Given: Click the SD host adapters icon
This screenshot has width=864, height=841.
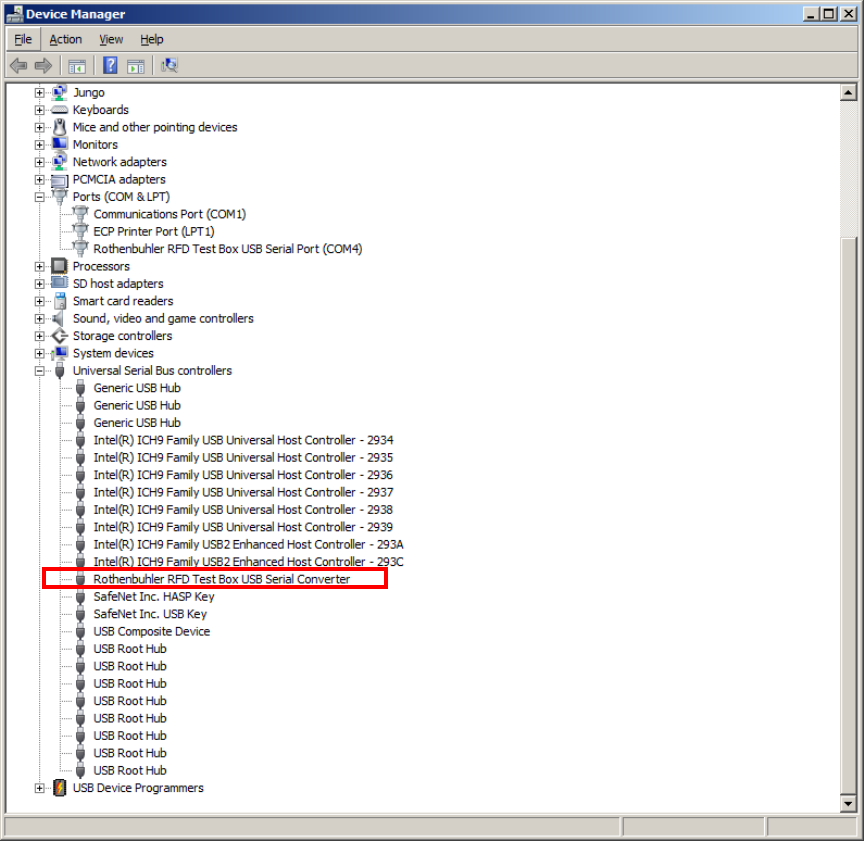Looking at the screenshot, I should pos(60,283).
